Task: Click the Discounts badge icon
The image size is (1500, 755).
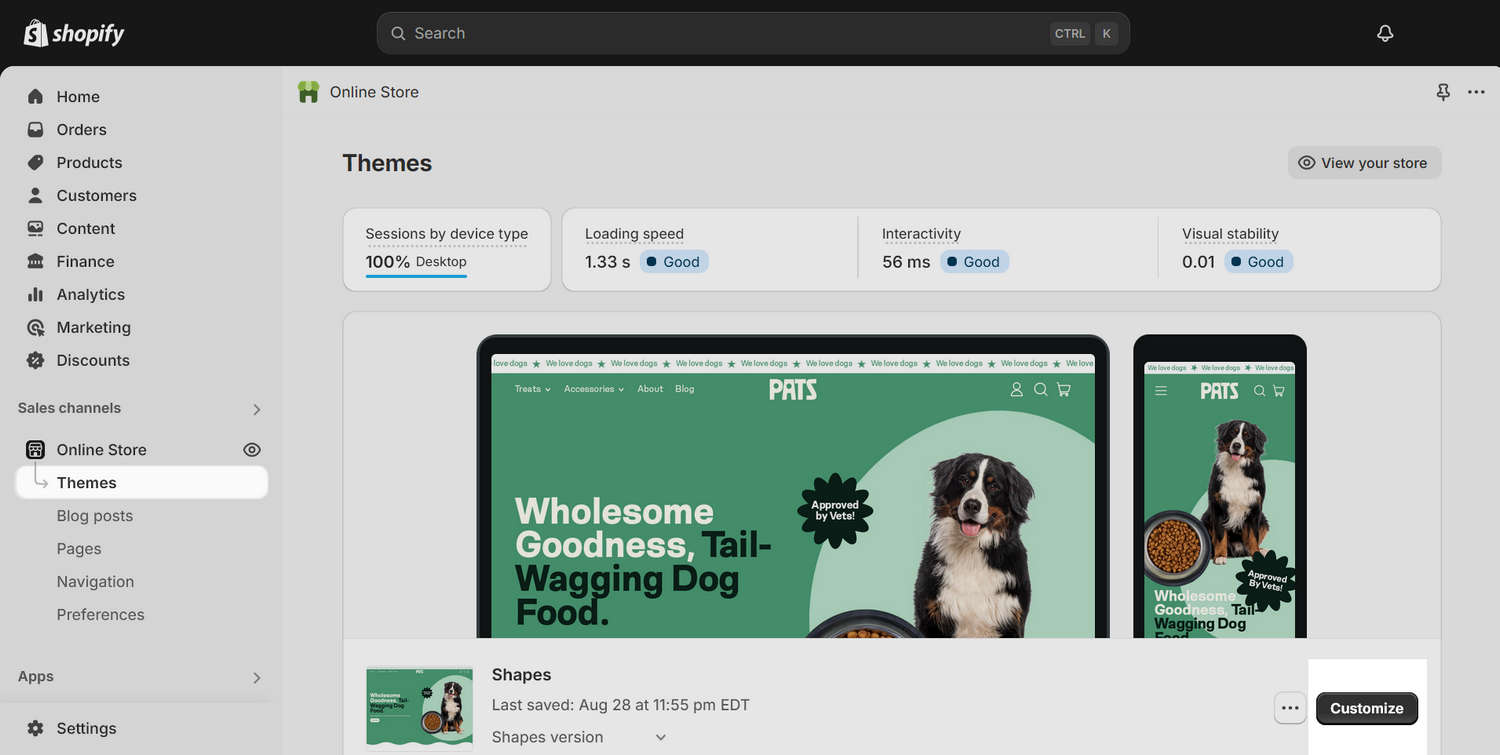Action: (x=36, y=360)
